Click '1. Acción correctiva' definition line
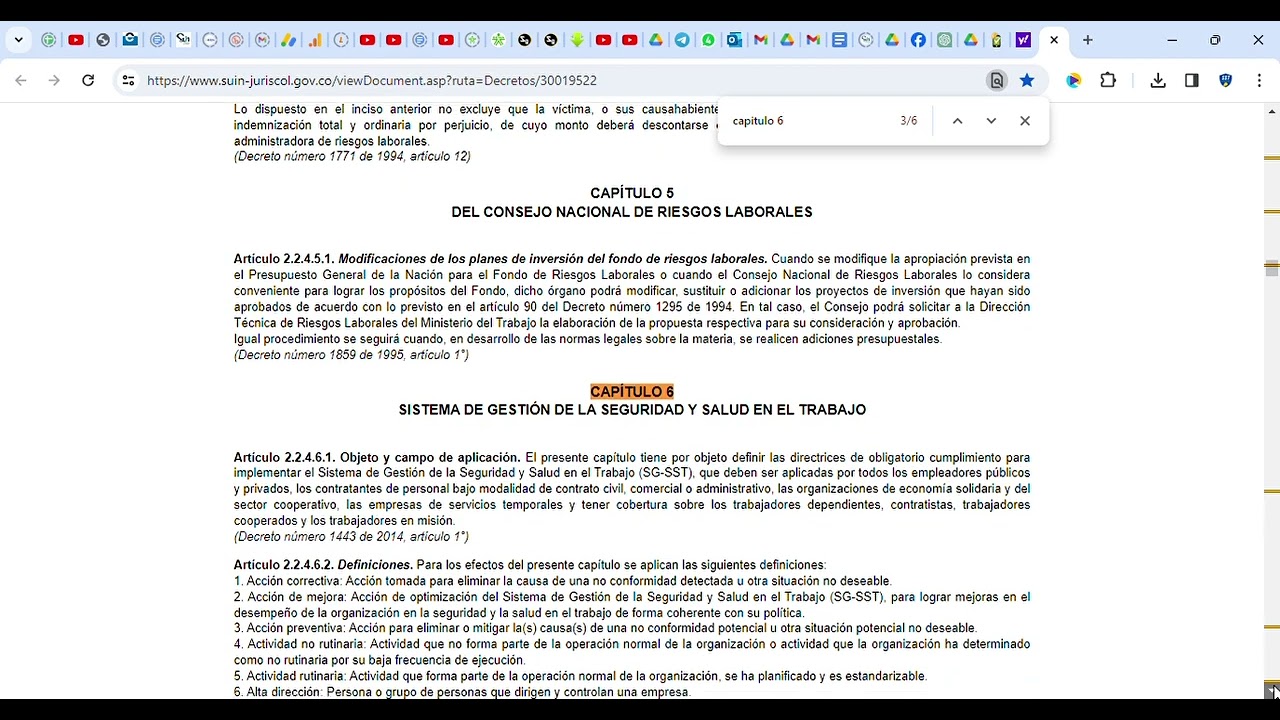This screenshot has width=1280, height=720. 562,581
